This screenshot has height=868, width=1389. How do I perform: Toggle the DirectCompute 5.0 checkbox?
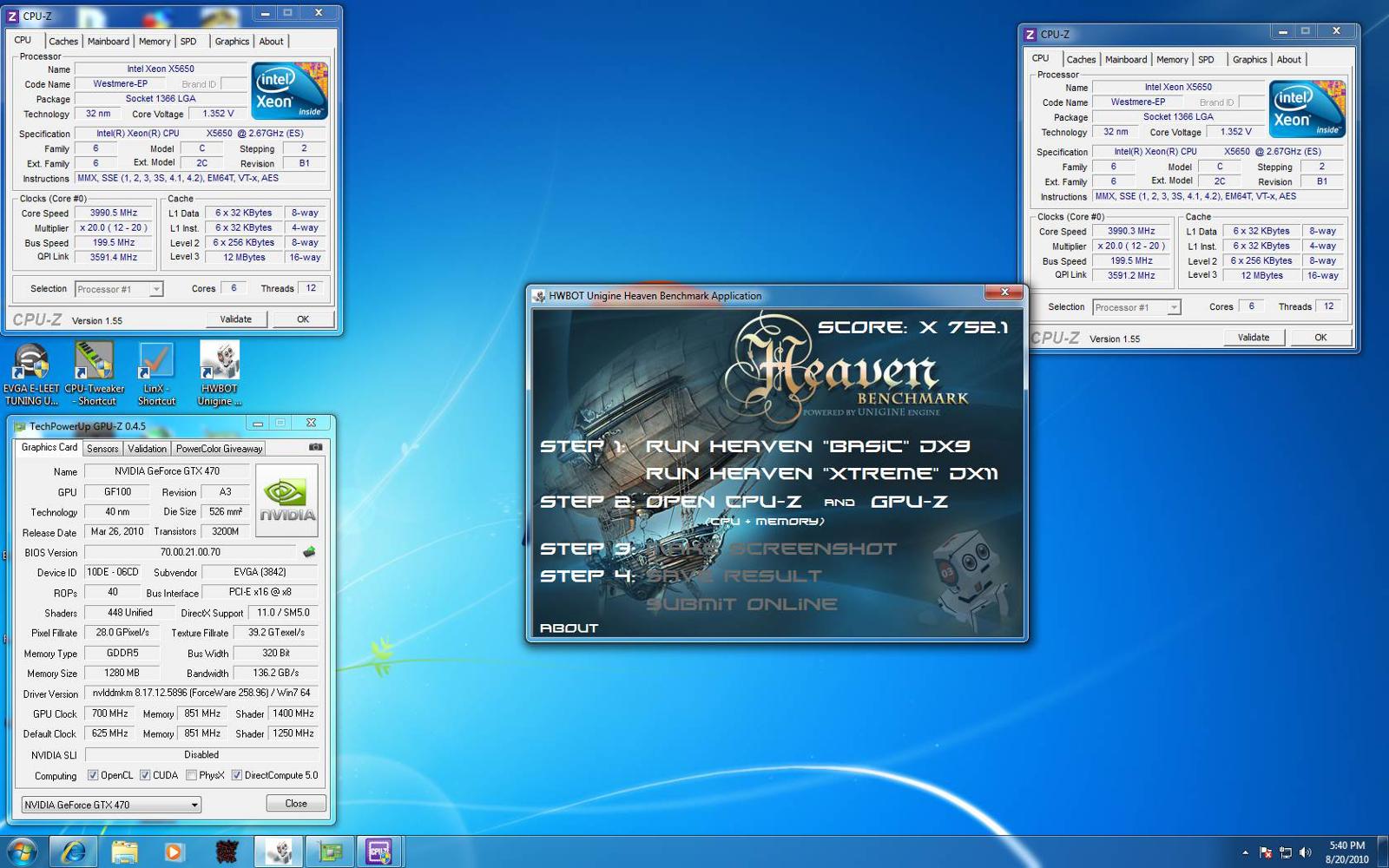(236, 775)
